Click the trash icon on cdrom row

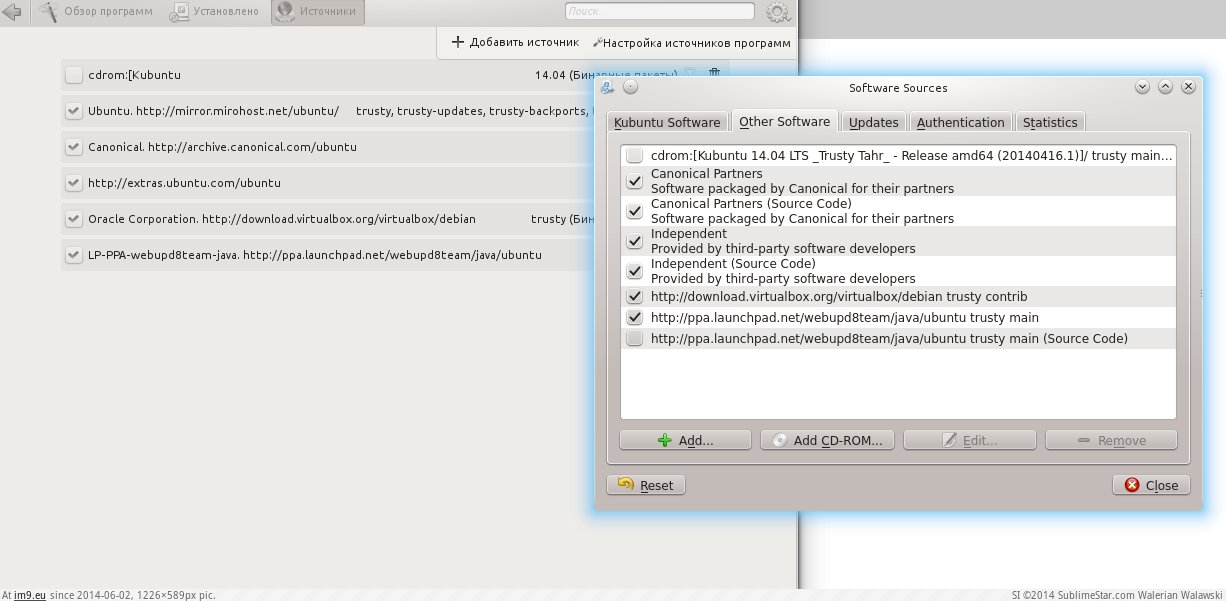click(x=714, y=74)
